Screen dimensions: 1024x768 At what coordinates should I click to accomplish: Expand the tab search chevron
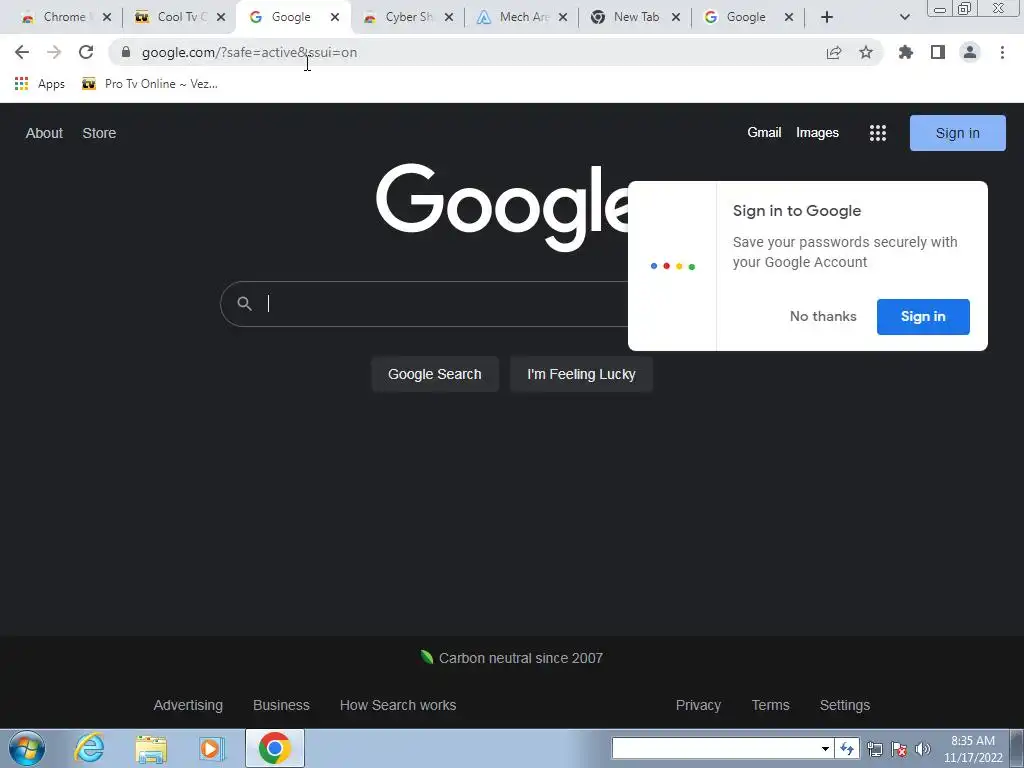point(904,17)
